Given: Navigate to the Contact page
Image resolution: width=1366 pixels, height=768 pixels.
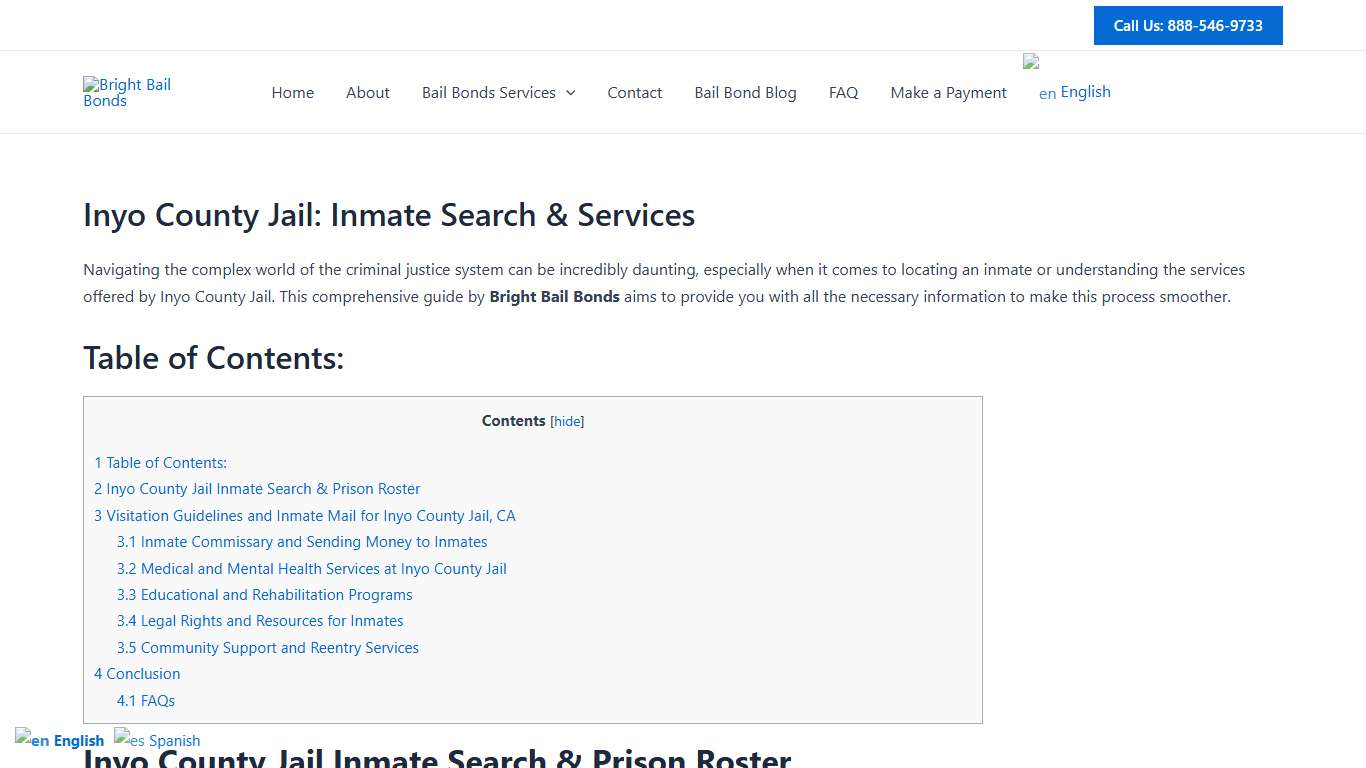Looking at the screenshot, I should [x=634, y=92].
